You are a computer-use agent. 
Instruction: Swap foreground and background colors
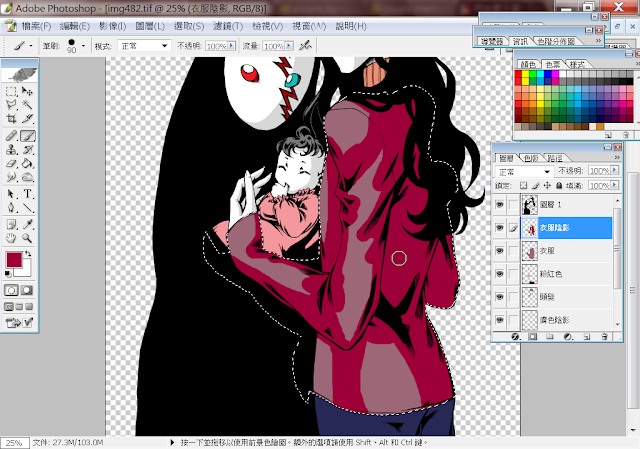[28, 253]
